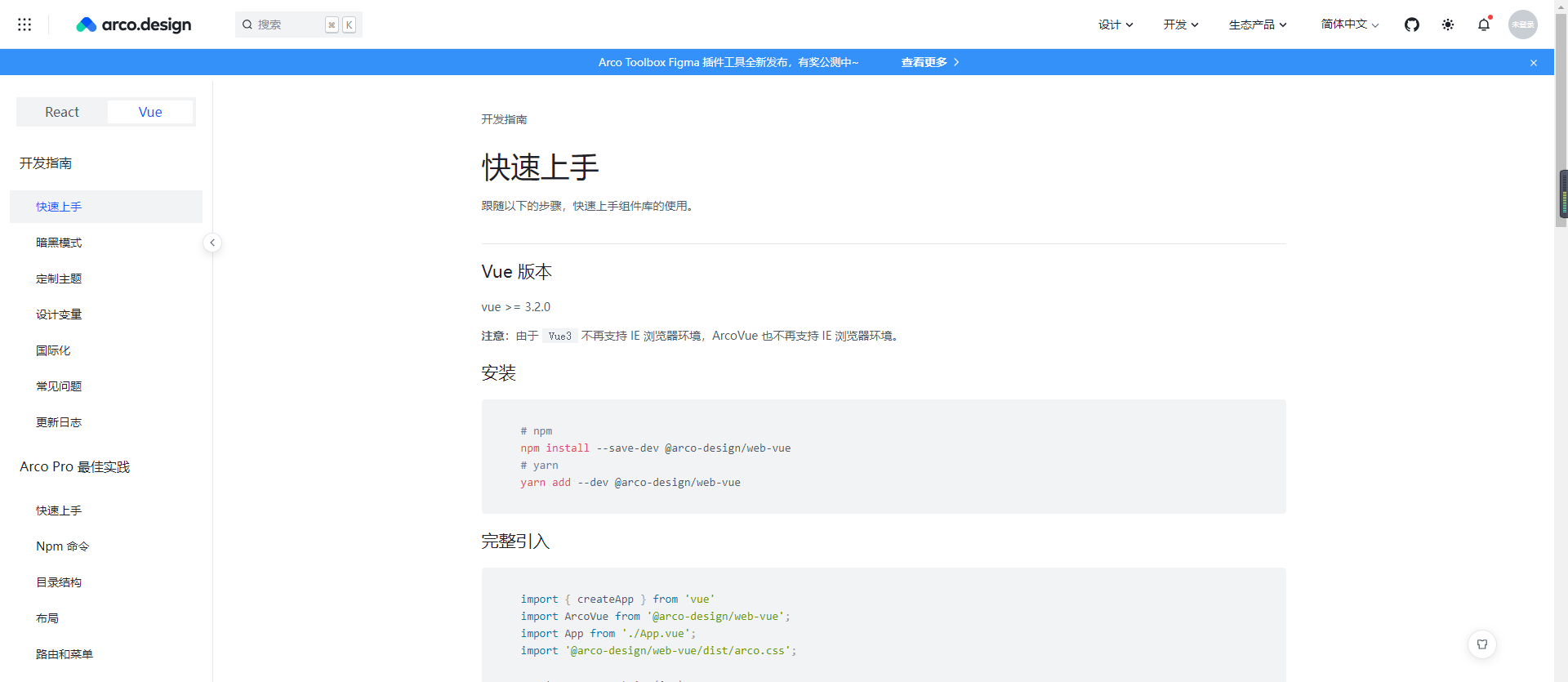This screenshot has height=682, width=1568.
Task: Open 国际化 sidebar item
Action: [106, 350]
